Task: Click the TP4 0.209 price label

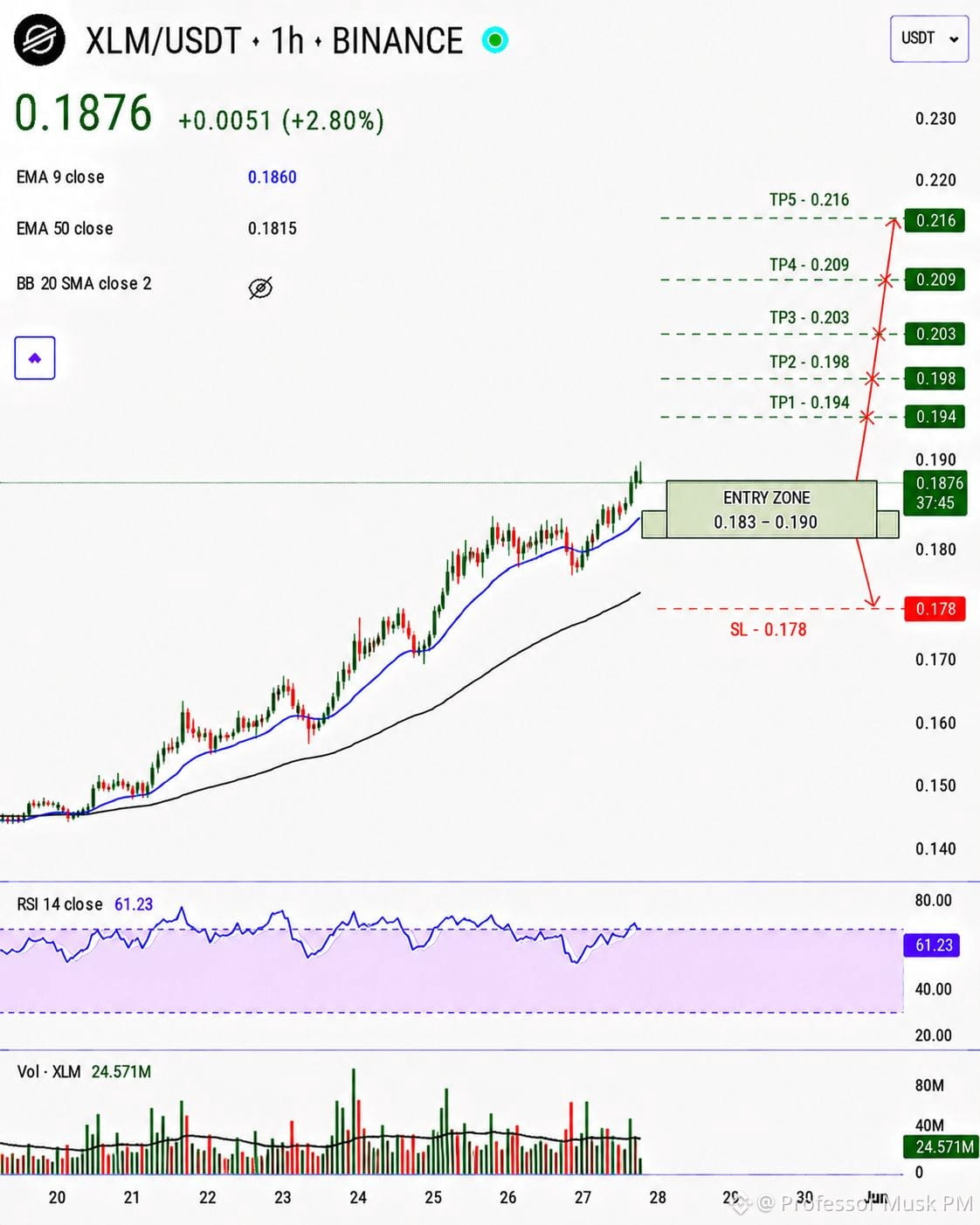Action: point(935,280)
